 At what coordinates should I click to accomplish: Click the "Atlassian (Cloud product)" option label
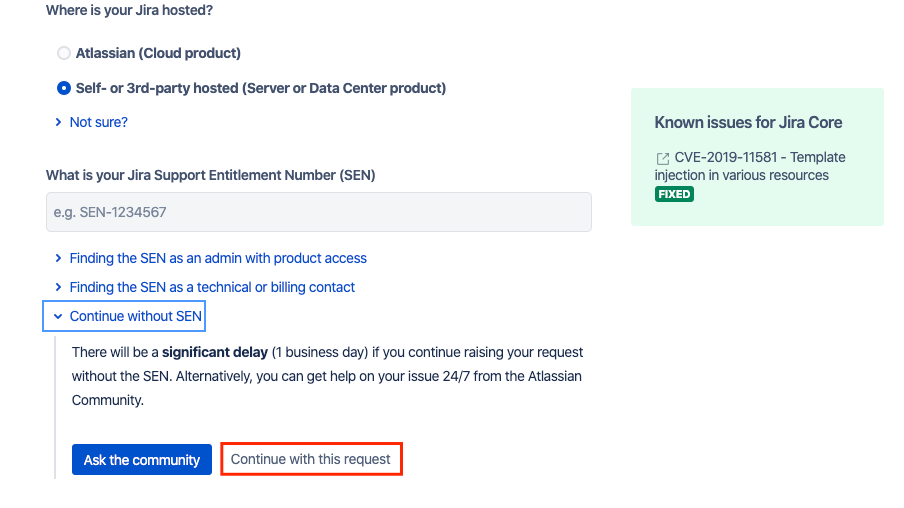158,53
